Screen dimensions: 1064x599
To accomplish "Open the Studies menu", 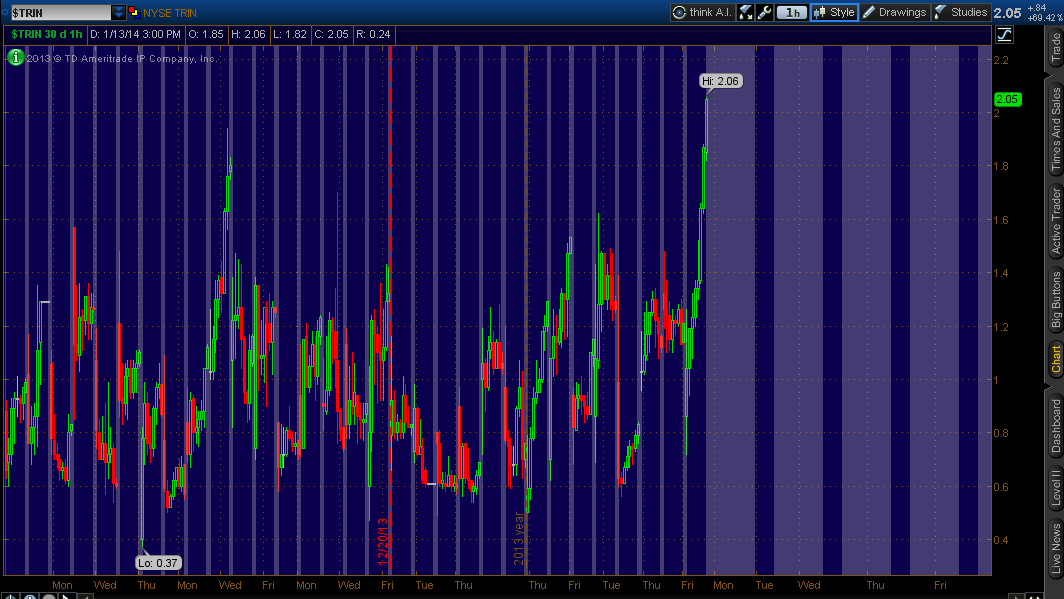I will (x=961, y=12).
